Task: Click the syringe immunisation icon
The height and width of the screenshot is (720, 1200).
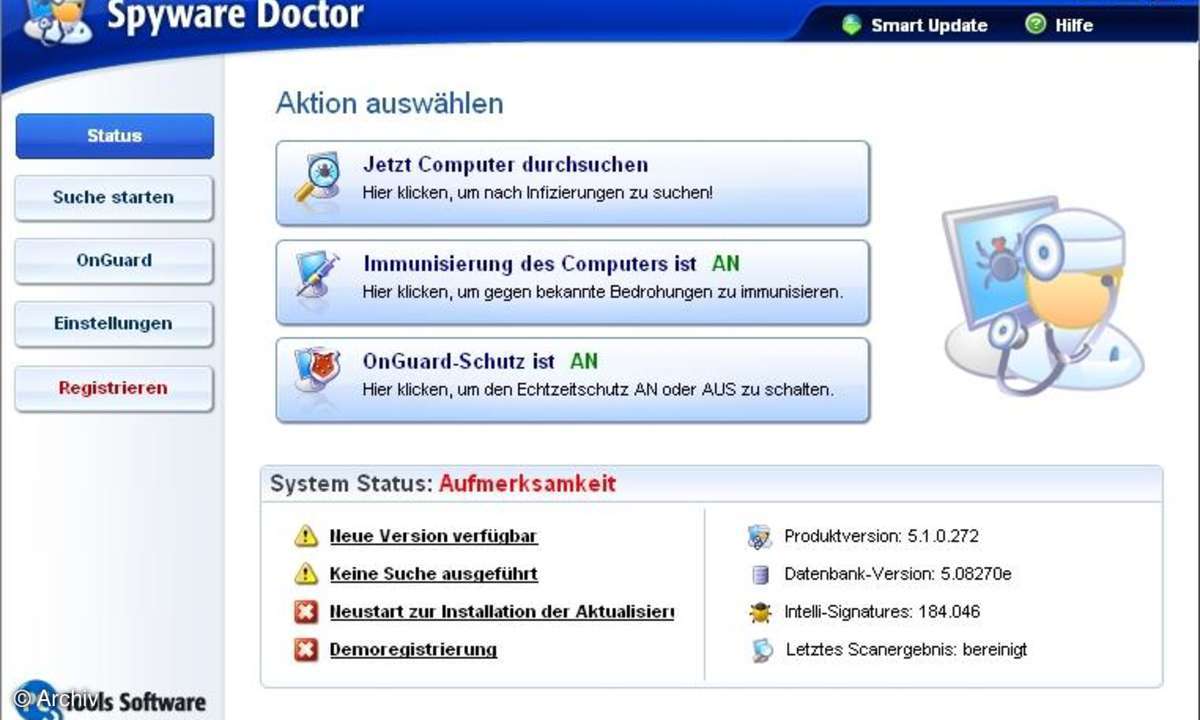Action: [318, 276]
